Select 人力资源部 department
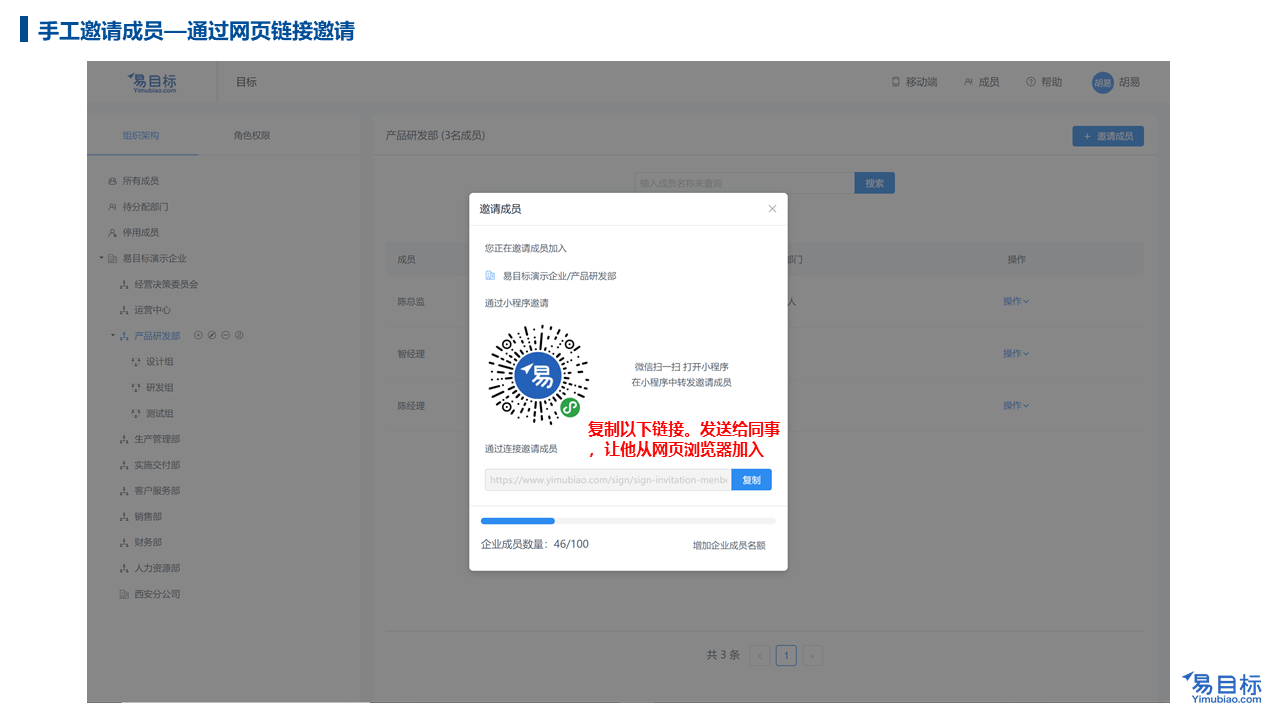Viewport: 1280px width, 720px height. click(157, 568)
